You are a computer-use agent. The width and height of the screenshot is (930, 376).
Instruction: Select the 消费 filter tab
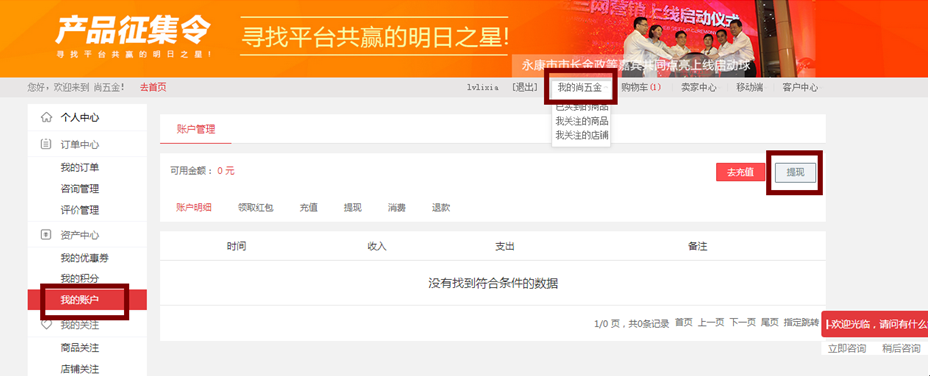[x=397, y=208]
